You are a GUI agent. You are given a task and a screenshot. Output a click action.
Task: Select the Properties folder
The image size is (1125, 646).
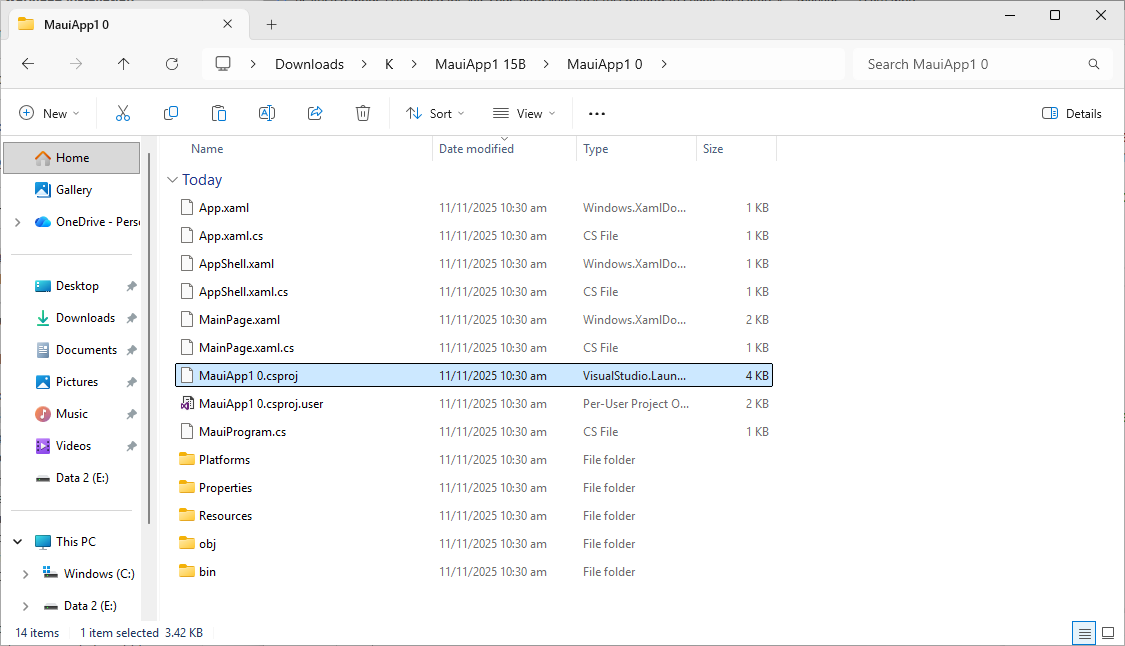coord(474,487)
